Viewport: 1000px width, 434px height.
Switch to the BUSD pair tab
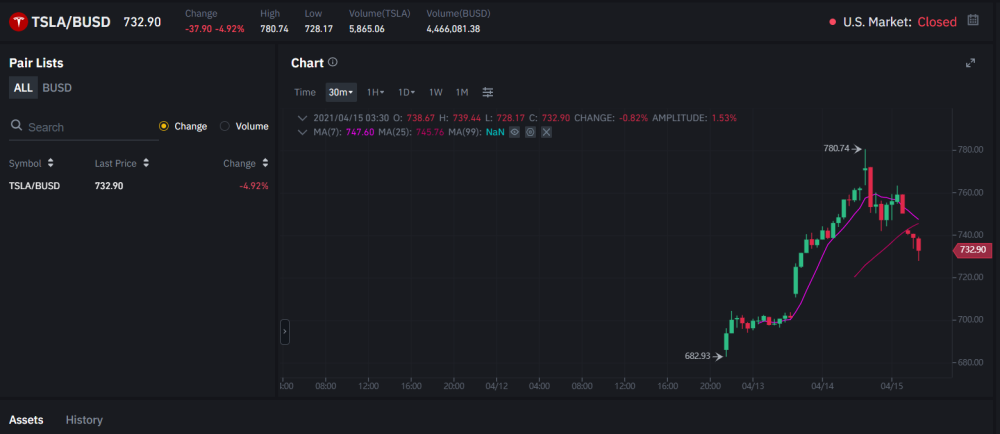(x=57, y=88)
